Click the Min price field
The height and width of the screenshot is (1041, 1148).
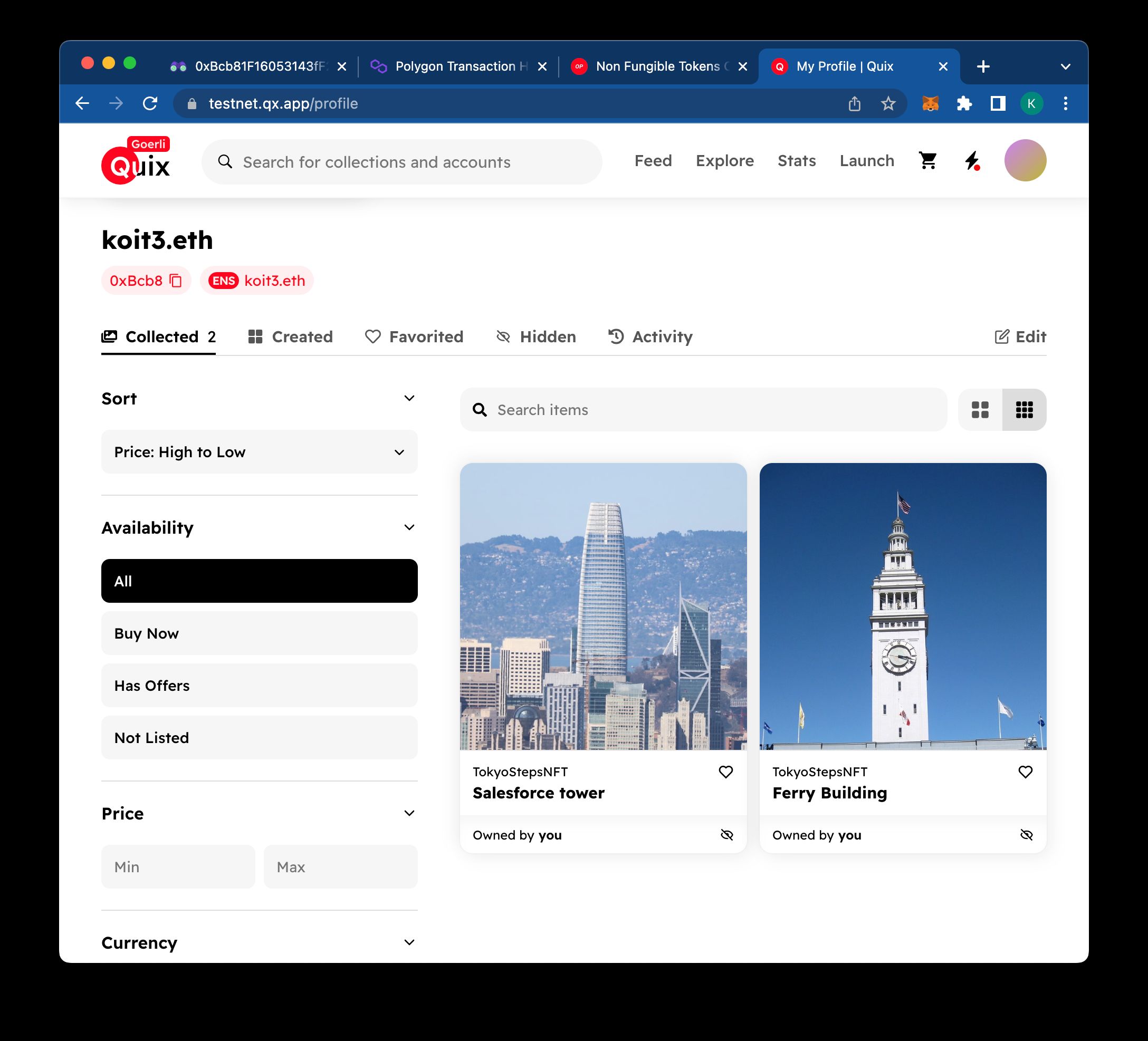pyautogui.click(x=178, y=867)
